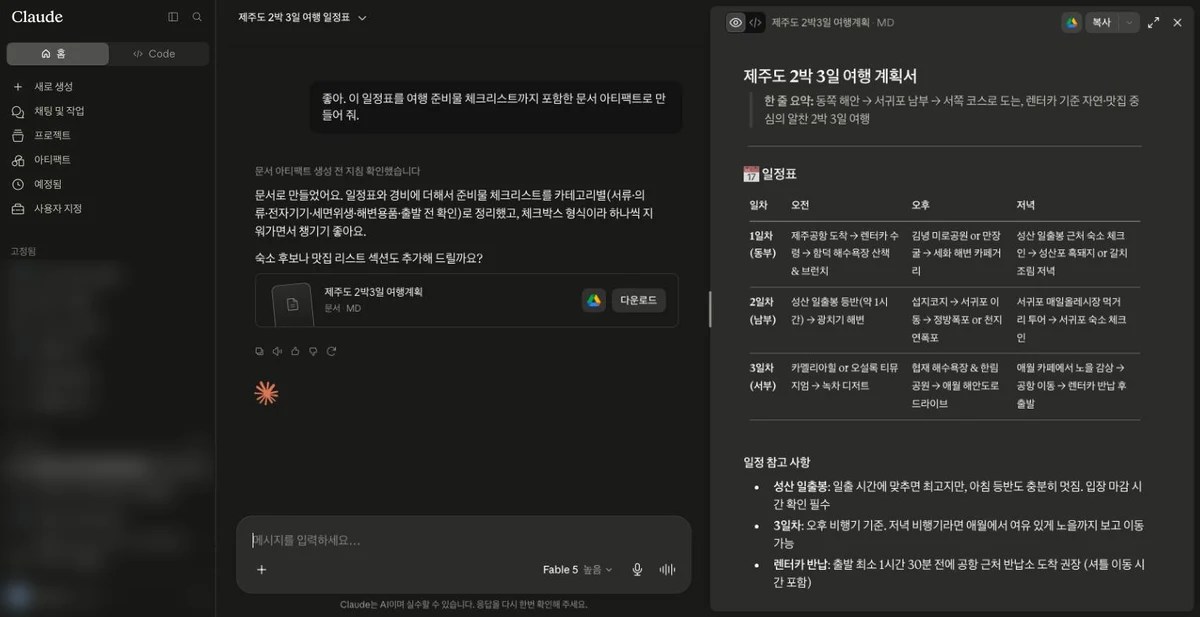The width and height of the screenshot is (1200, 617).
Task: Open search with the magnifier icon
Action: [197, 17]
